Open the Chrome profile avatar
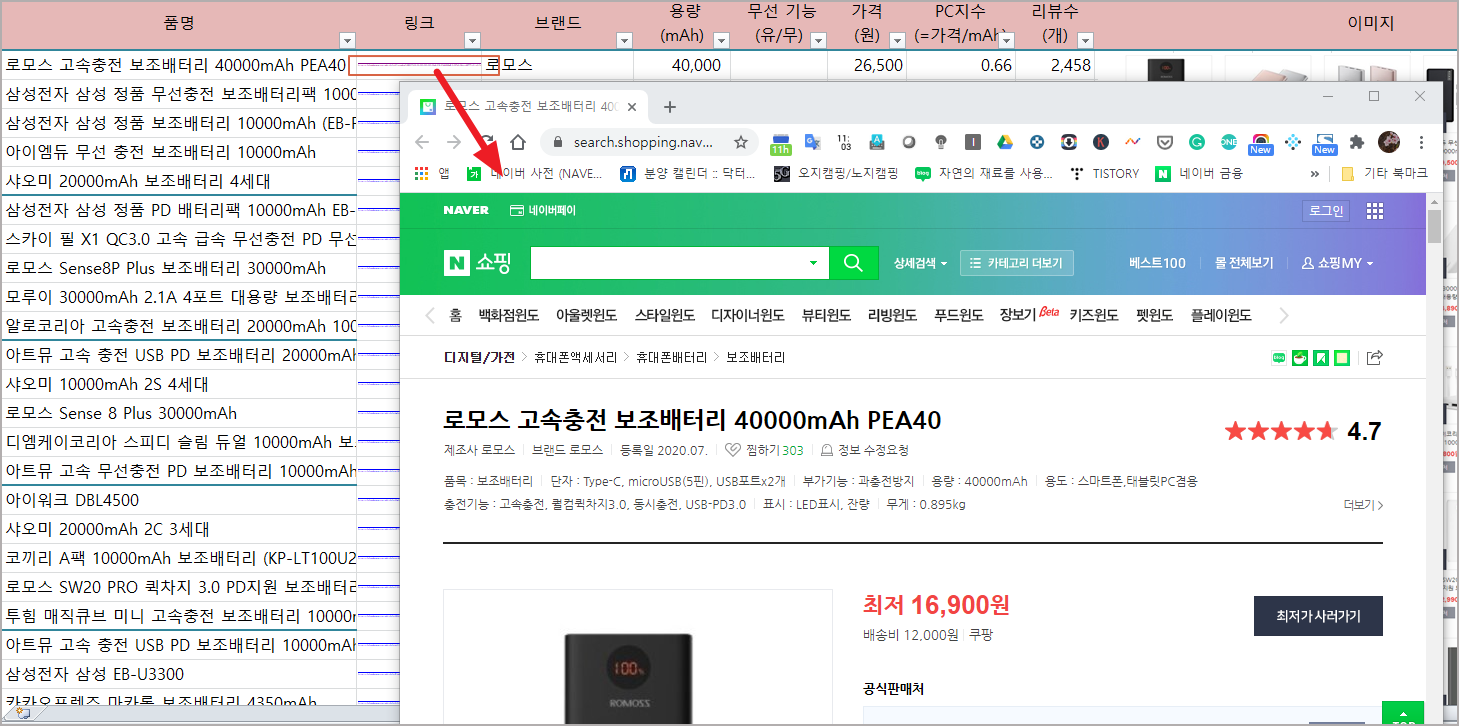This screenshot has height=726, width=1459. tap(1389, 142)
